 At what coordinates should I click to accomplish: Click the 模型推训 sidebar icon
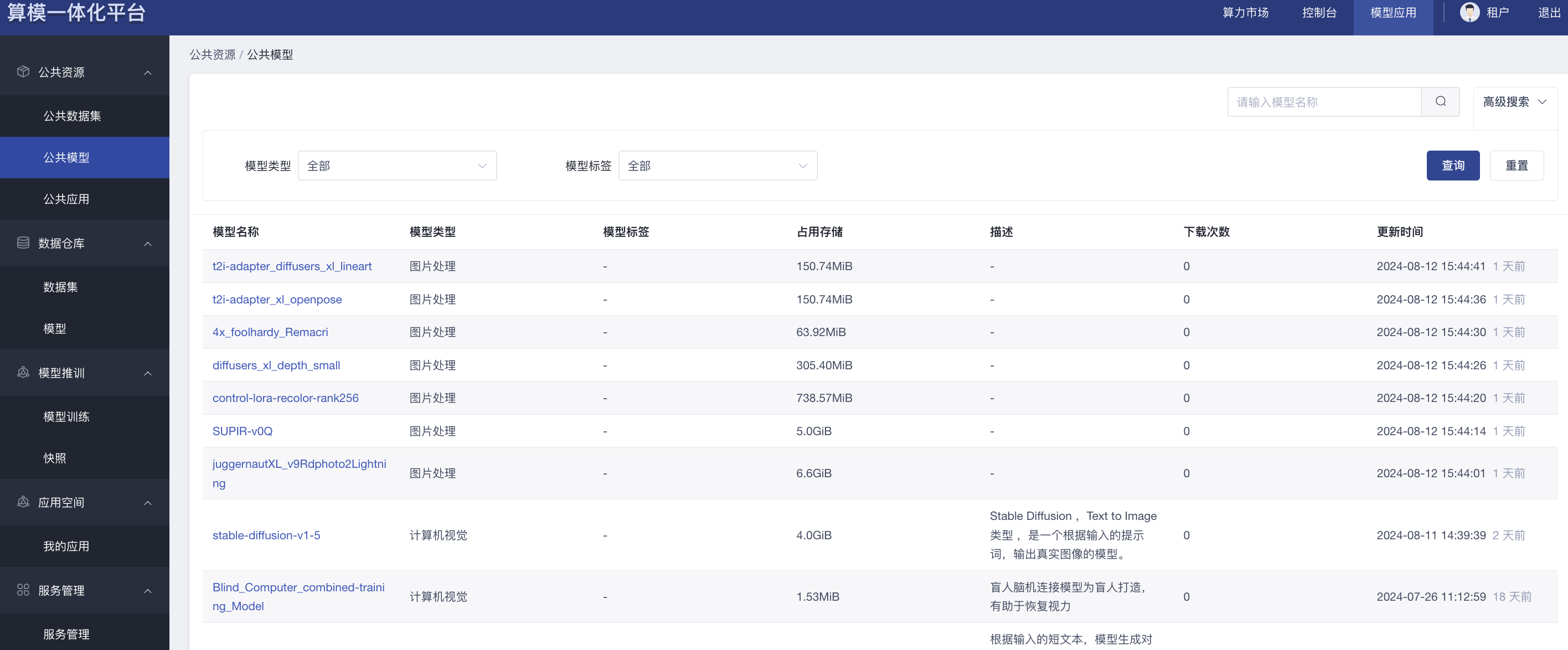click(23, 373)
